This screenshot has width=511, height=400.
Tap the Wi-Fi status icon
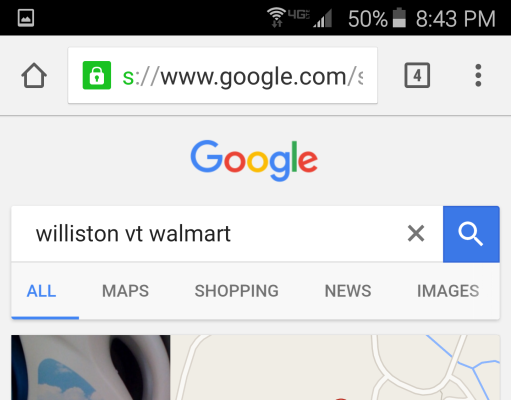(276, 17)
